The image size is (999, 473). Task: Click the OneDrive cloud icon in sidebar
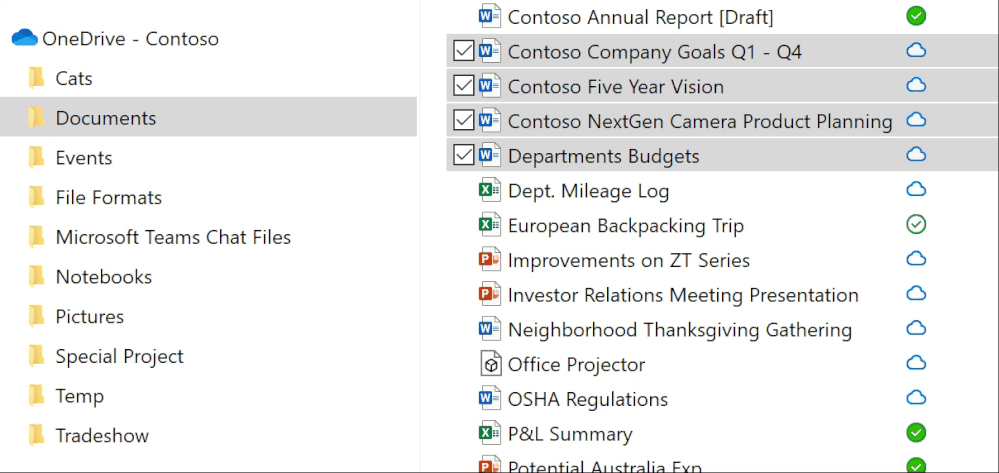24,38
